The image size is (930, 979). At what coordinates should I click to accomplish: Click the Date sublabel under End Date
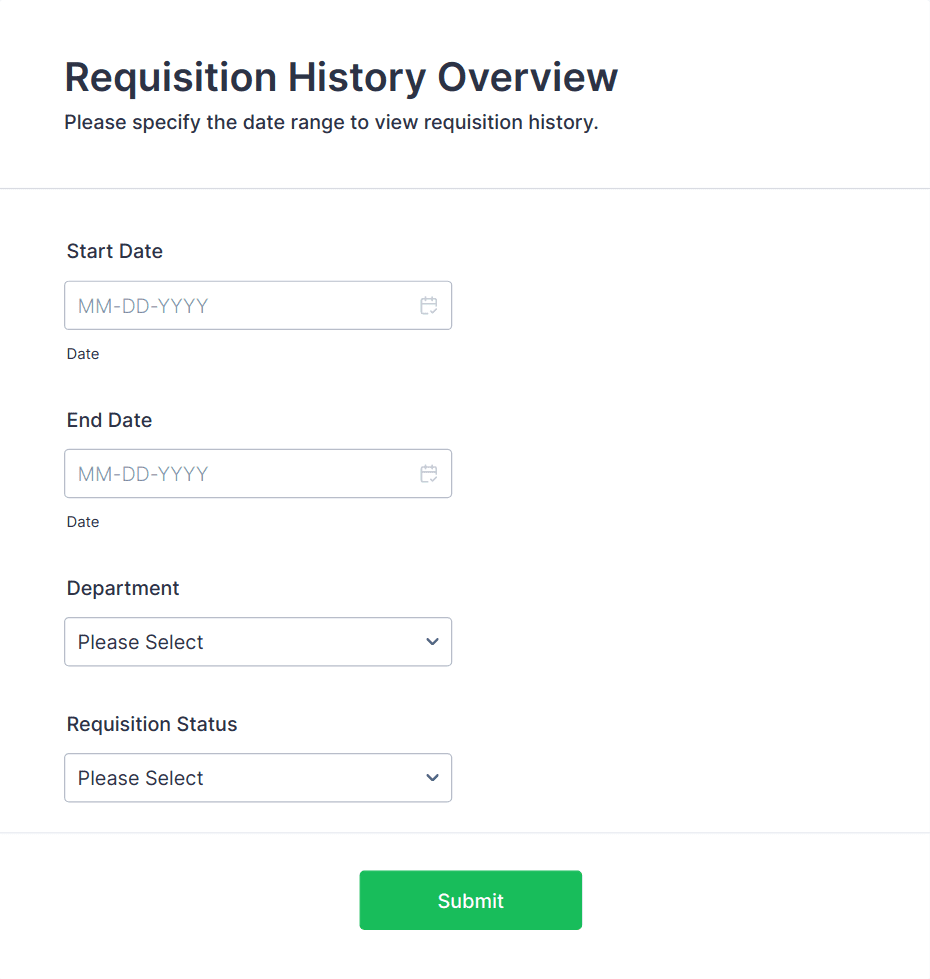[83, 522]
